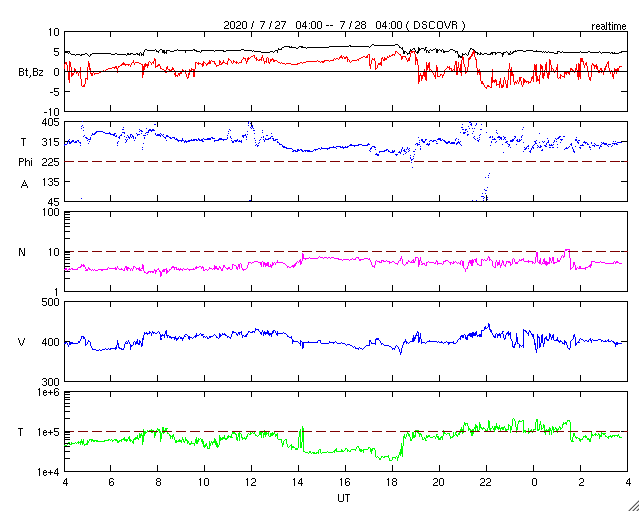Viewport: 640px width, 512px height.
Task: Click the magenta density peak after 0 UT
Action: tap(568, 251)
